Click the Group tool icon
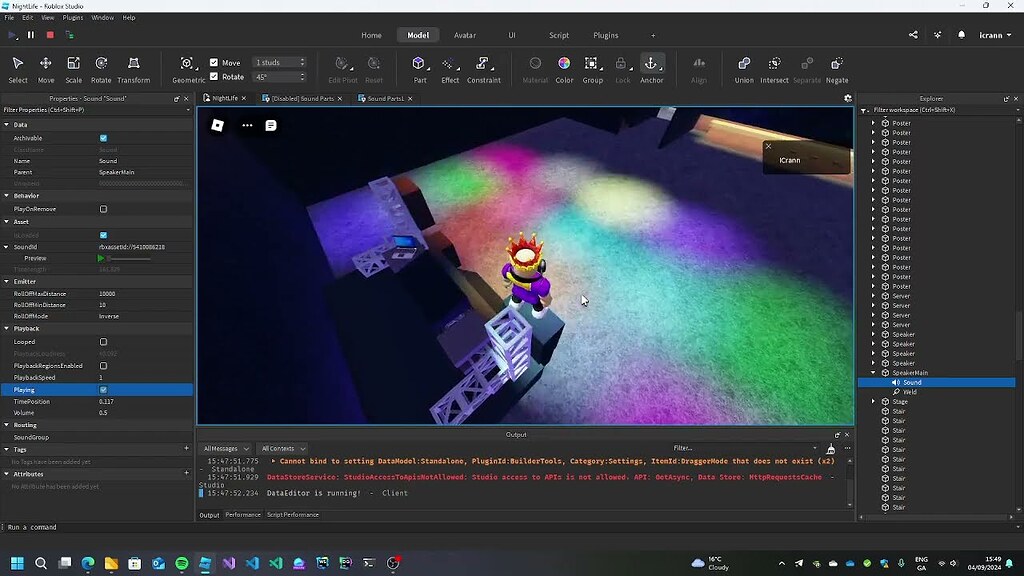 click(x=592, y=65)
